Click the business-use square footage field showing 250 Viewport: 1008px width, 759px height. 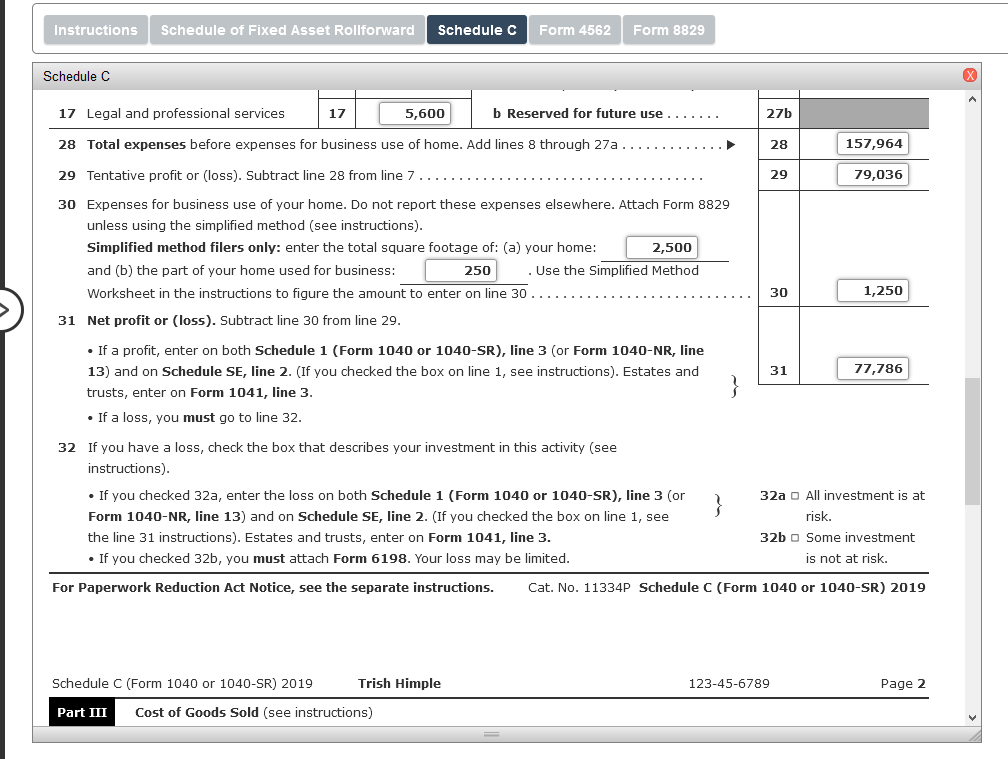click(x=463, y=270)
